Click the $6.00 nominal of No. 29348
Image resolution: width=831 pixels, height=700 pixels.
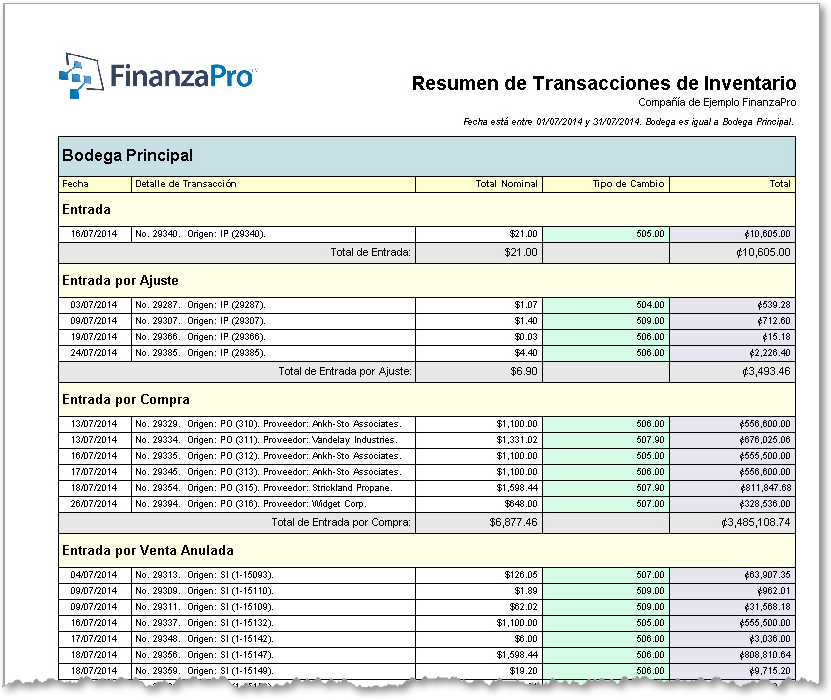click(526, 639)
